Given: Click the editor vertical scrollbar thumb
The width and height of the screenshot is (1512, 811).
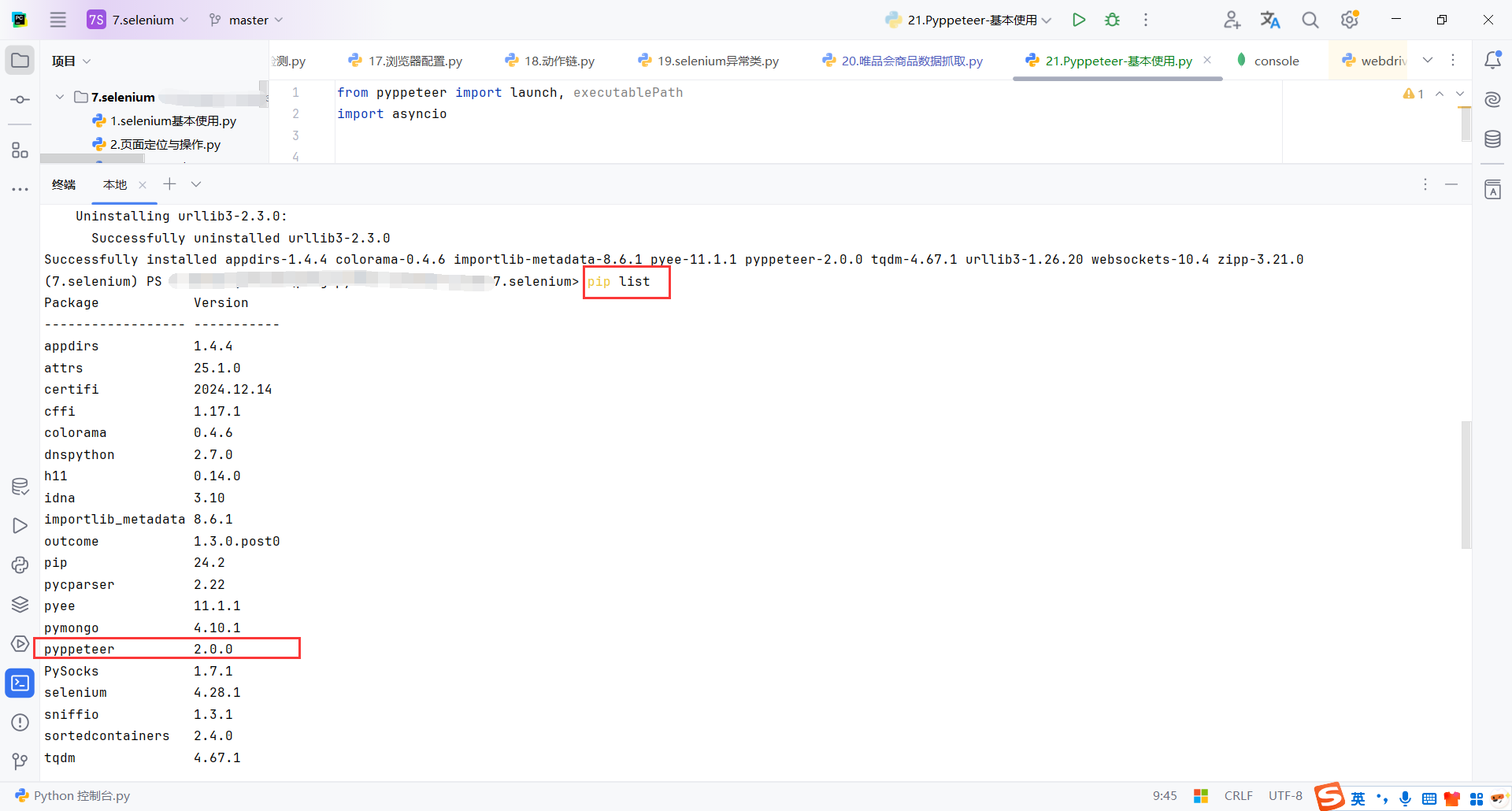Looking at the screenshot, I should pyautogui.click(x=1466, y=124).
